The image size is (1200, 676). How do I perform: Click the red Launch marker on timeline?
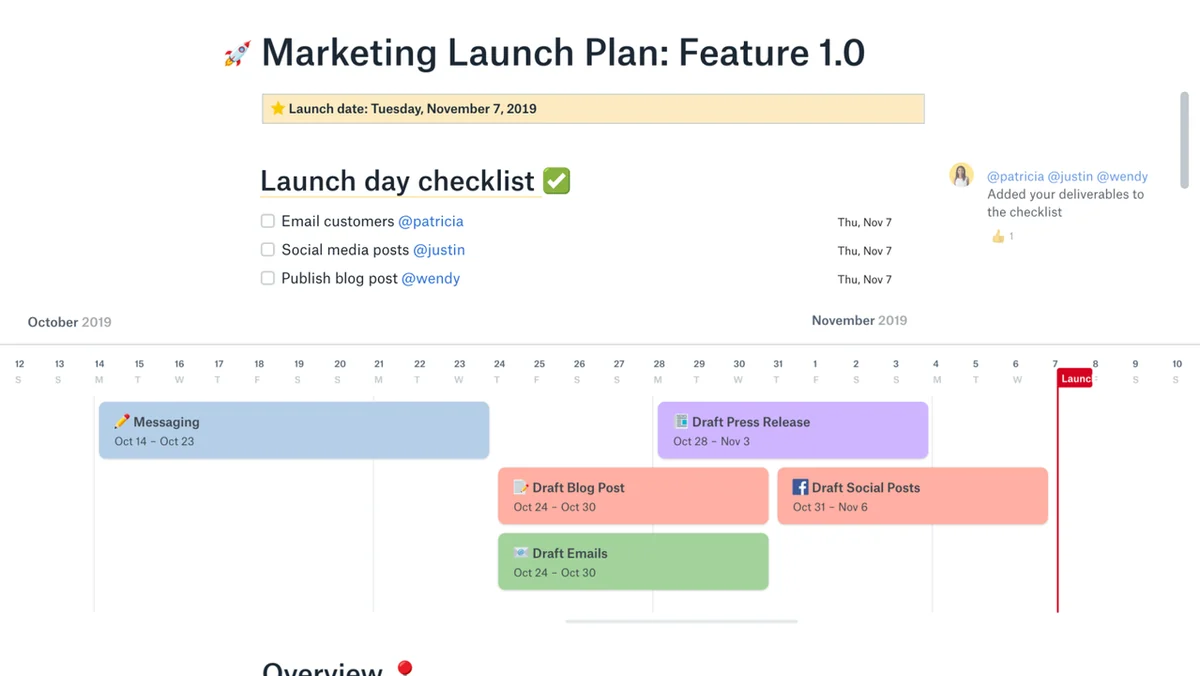[x=1075, y=379]
